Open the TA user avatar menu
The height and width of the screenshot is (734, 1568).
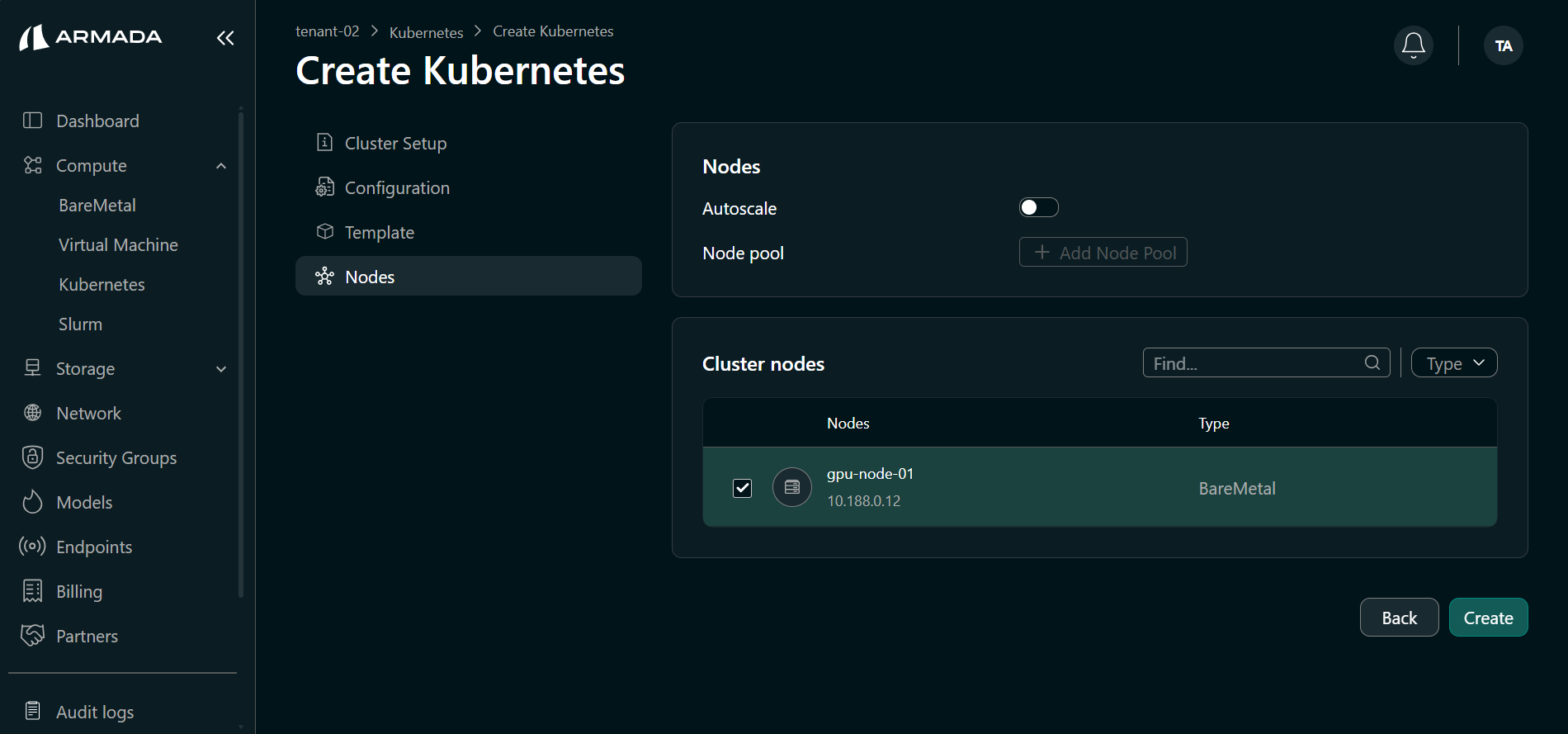[x=1504, y=45]
